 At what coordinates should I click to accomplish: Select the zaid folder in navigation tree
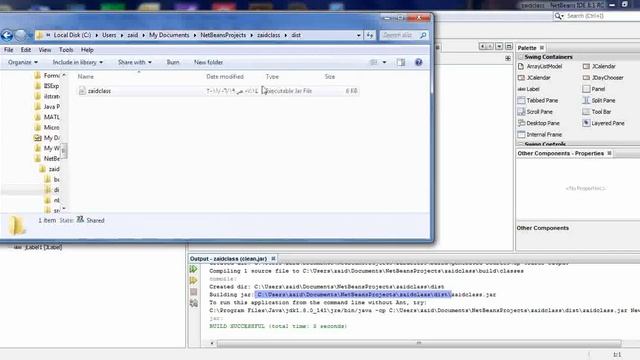click(50, 169)
